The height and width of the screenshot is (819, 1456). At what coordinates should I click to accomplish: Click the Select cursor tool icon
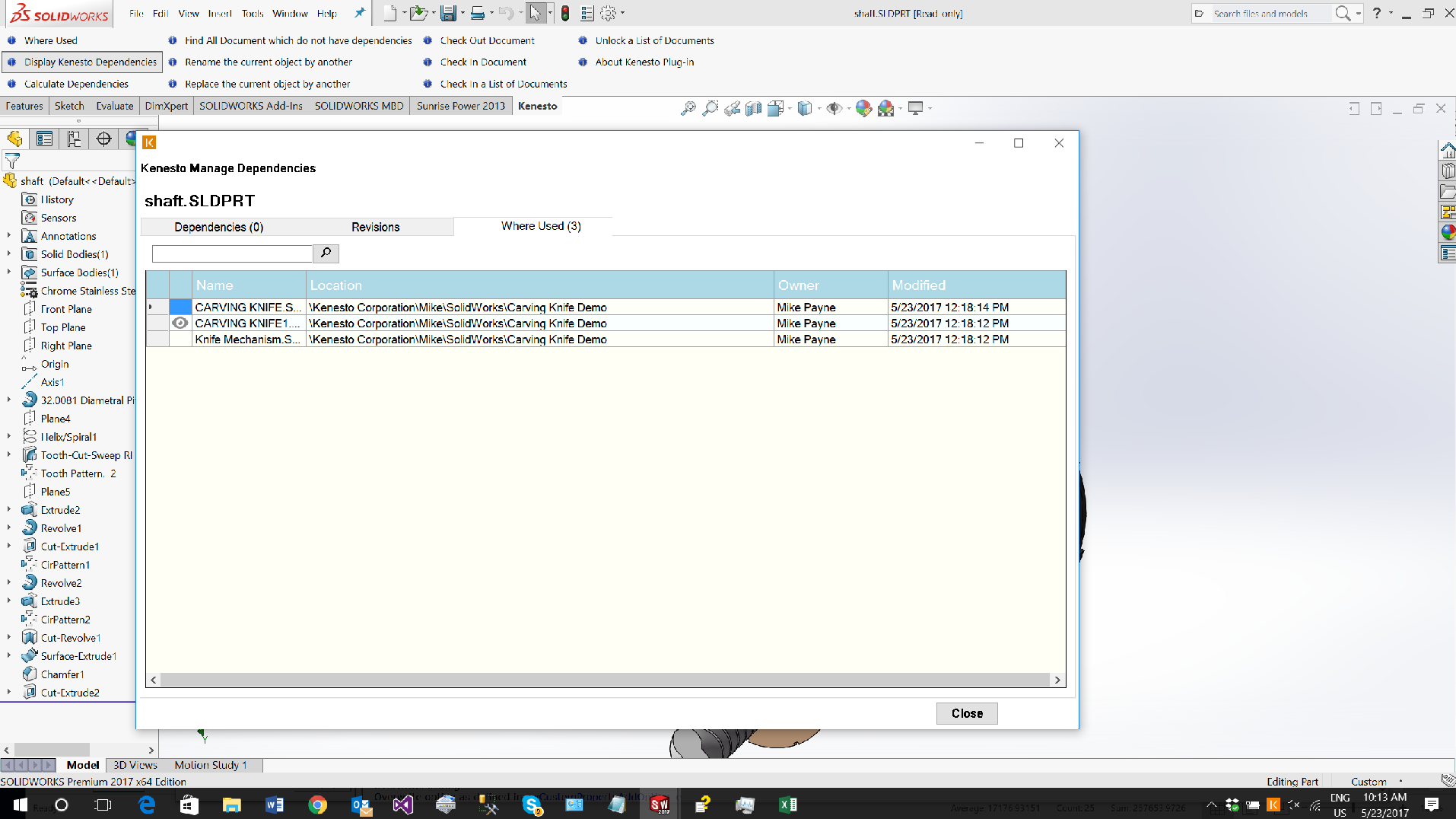pyautogui.click(x=536, y=13)
